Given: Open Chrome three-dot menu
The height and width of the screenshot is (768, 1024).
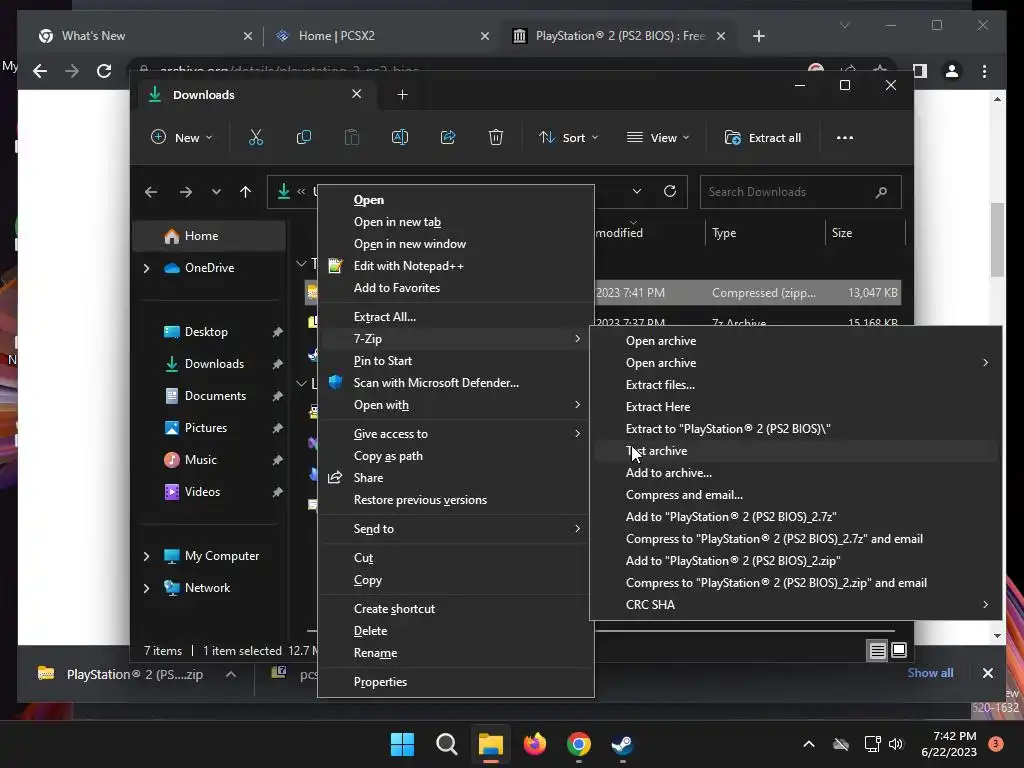Looking at the screenshot, I should (984, 71).
